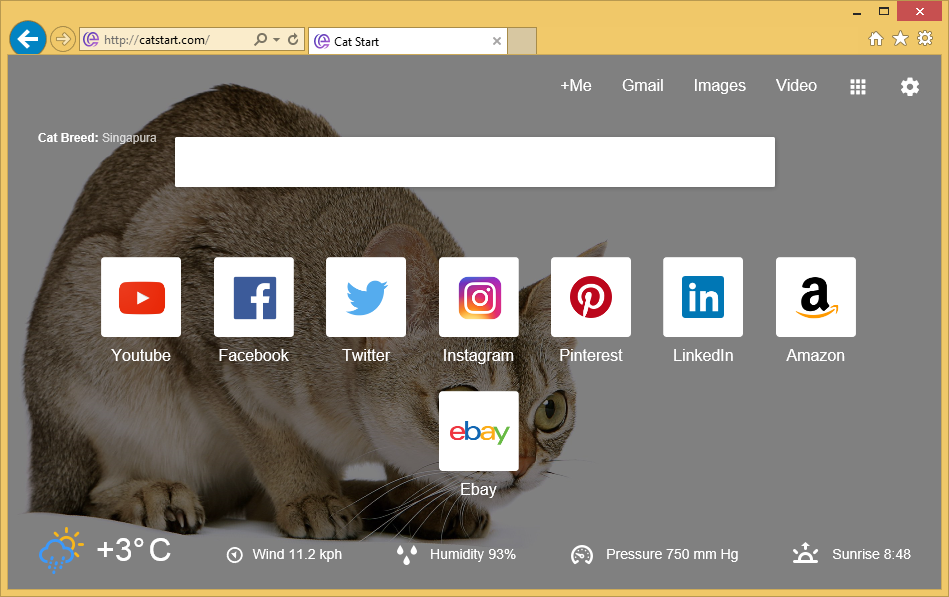Open the apps grid icon
The height and width of the screenshot is (597, 949).
(x=858, y=87)
